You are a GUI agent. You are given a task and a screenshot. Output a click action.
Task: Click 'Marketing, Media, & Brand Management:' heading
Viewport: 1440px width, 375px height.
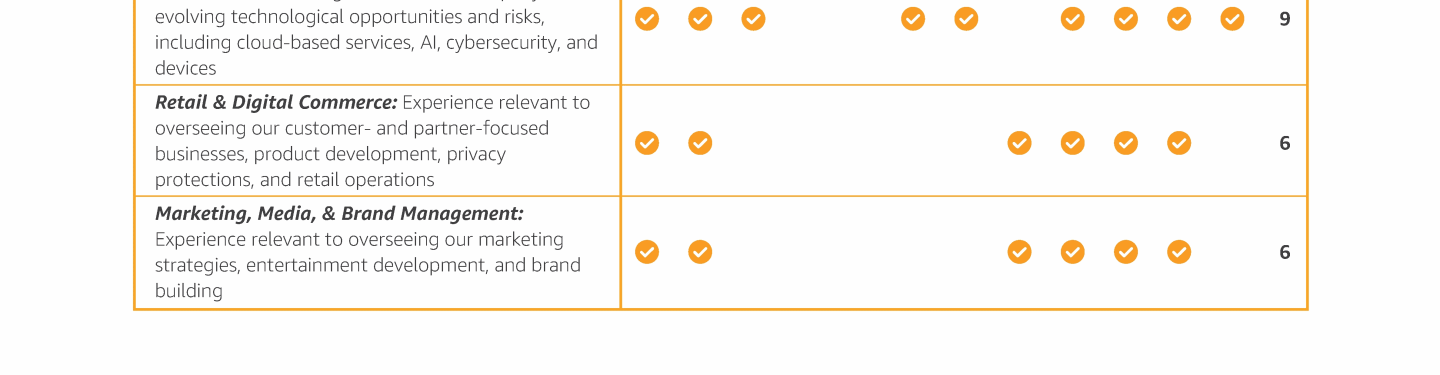pyautogui.click(x=339, y=214)
